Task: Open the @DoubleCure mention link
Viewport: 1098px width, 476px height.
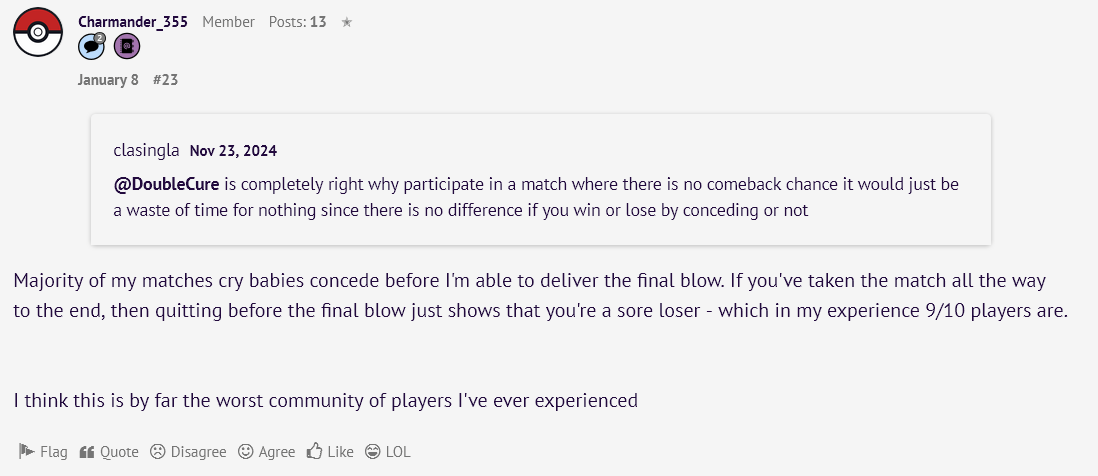Action: tap(167, 185)
